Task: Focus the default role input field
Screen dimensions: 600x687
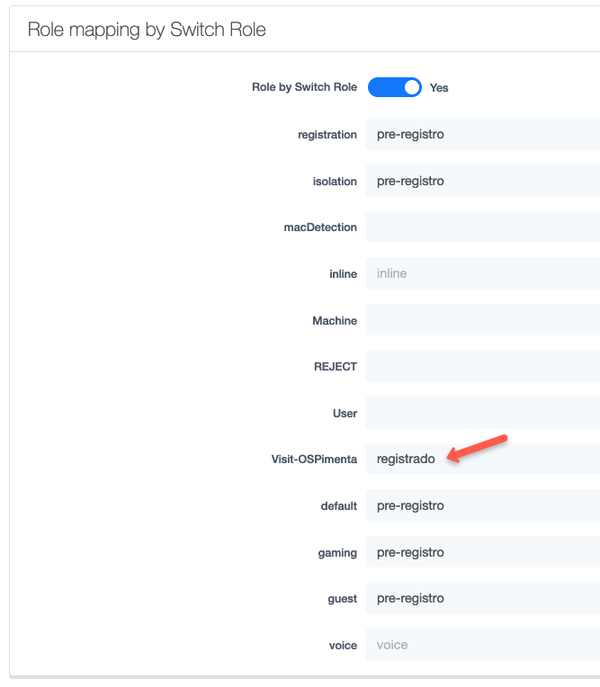Action: coord(482,506)
